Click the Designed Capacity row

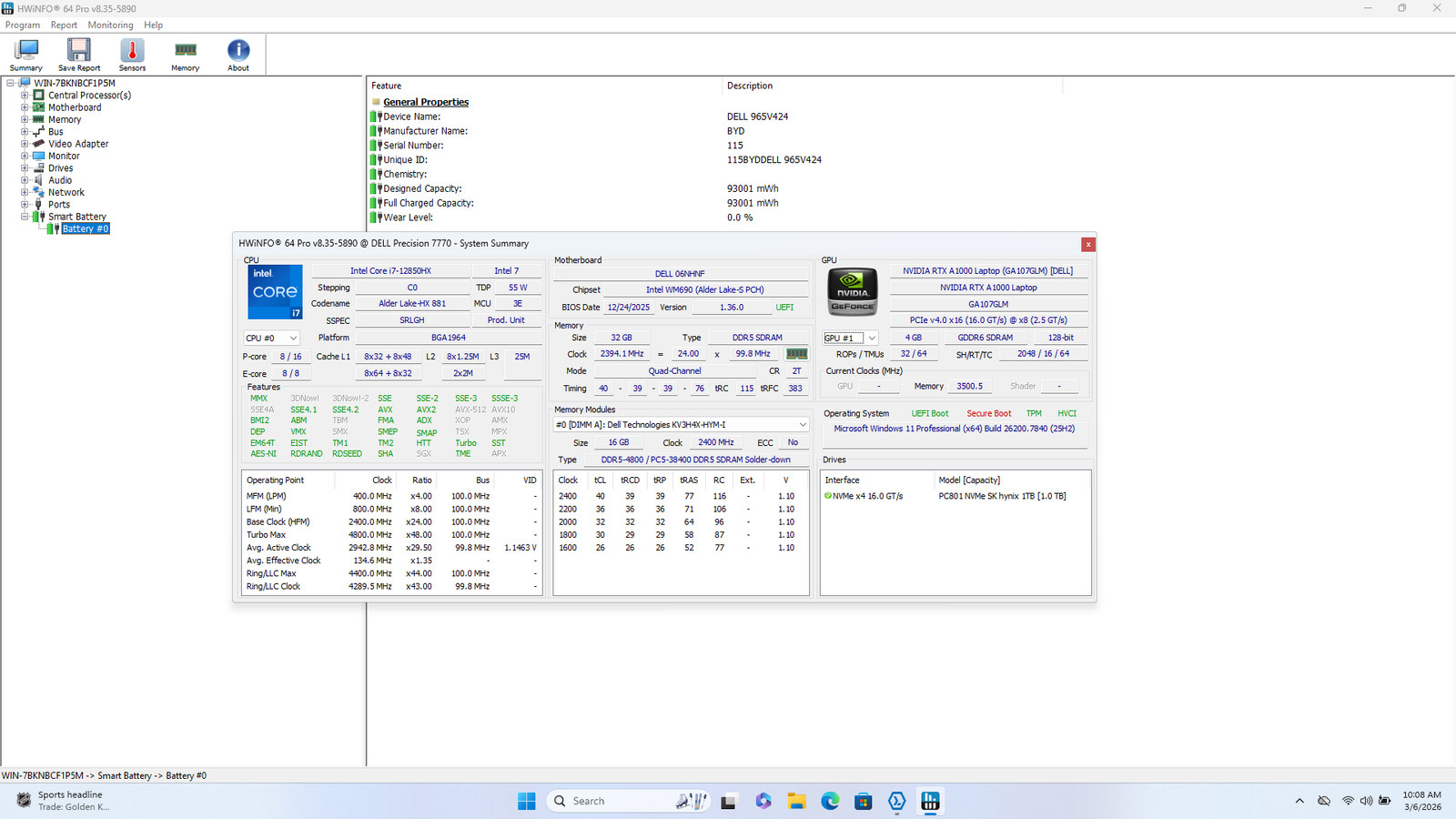[713, 188]
